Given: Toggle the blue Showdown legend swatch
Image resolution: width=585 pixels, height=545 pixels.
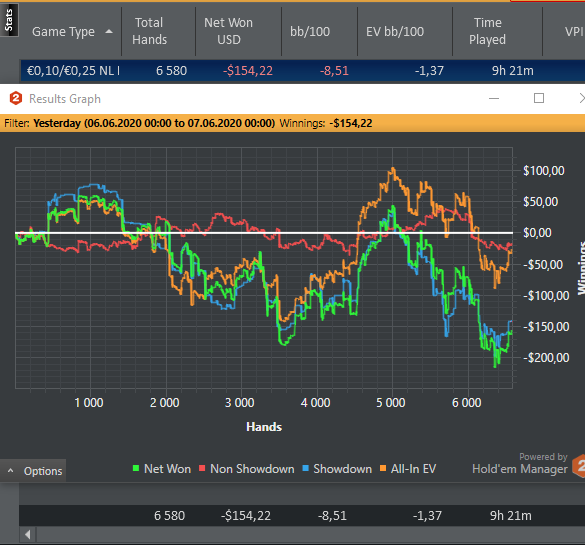Looking at the screenshot, I should tap(306, 469).
